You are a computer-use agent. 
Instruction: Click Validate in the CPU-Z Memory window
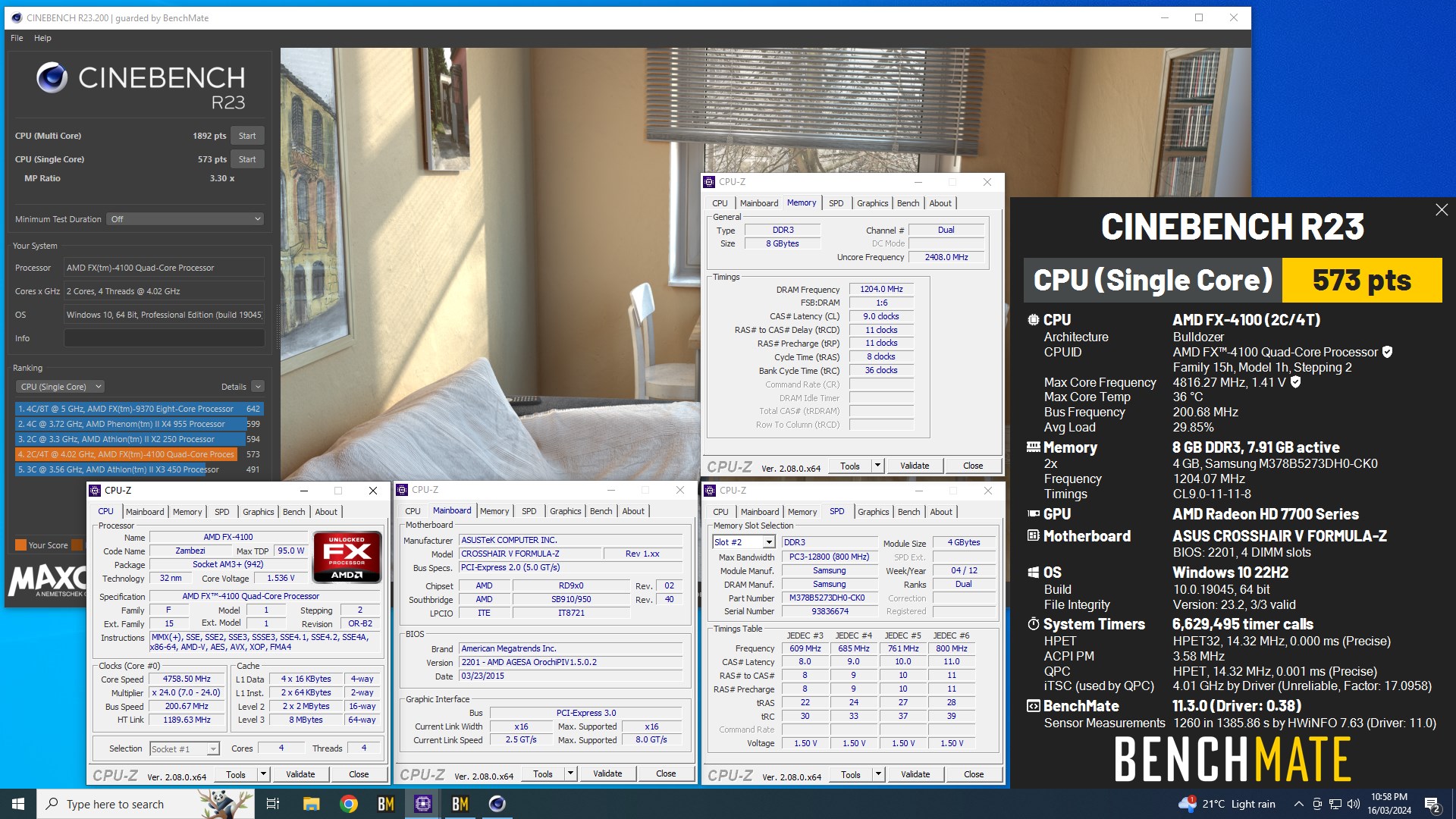[915, 466]
